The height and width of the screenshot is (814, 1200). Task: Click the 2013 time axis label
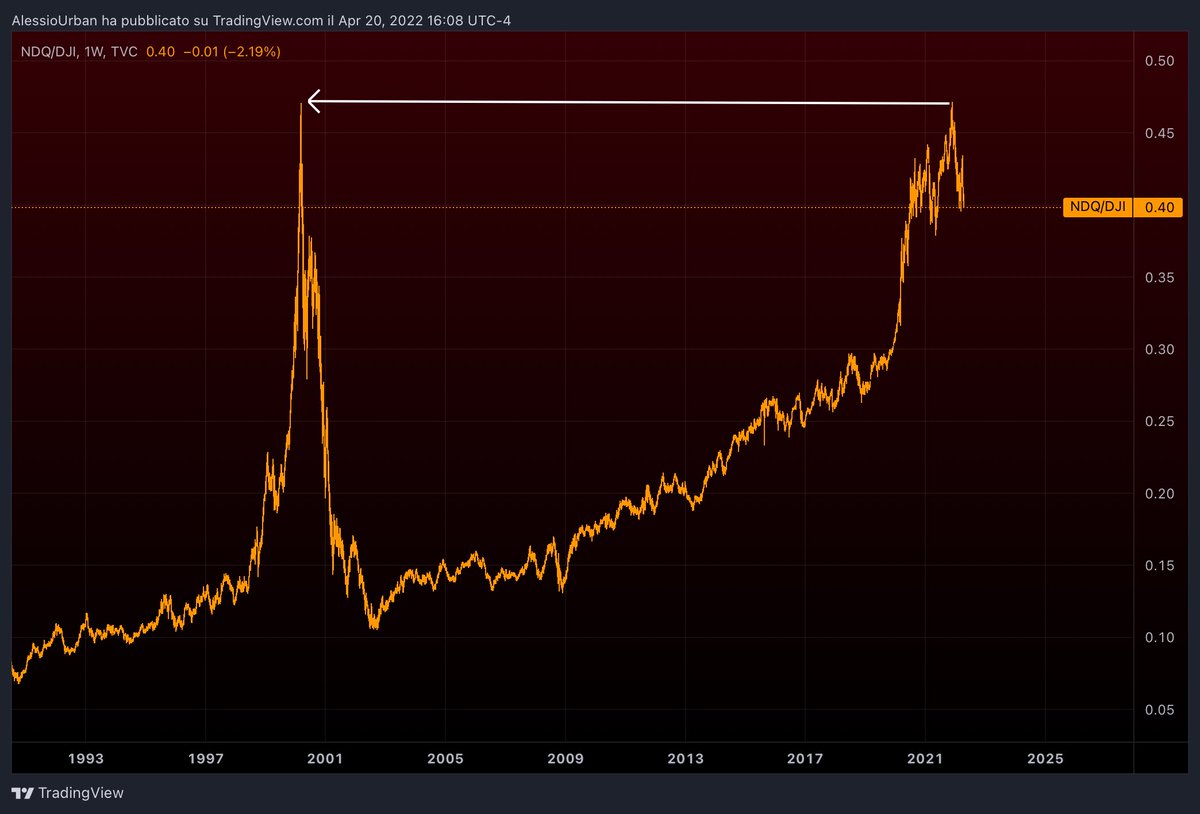[x=685, y=759]
